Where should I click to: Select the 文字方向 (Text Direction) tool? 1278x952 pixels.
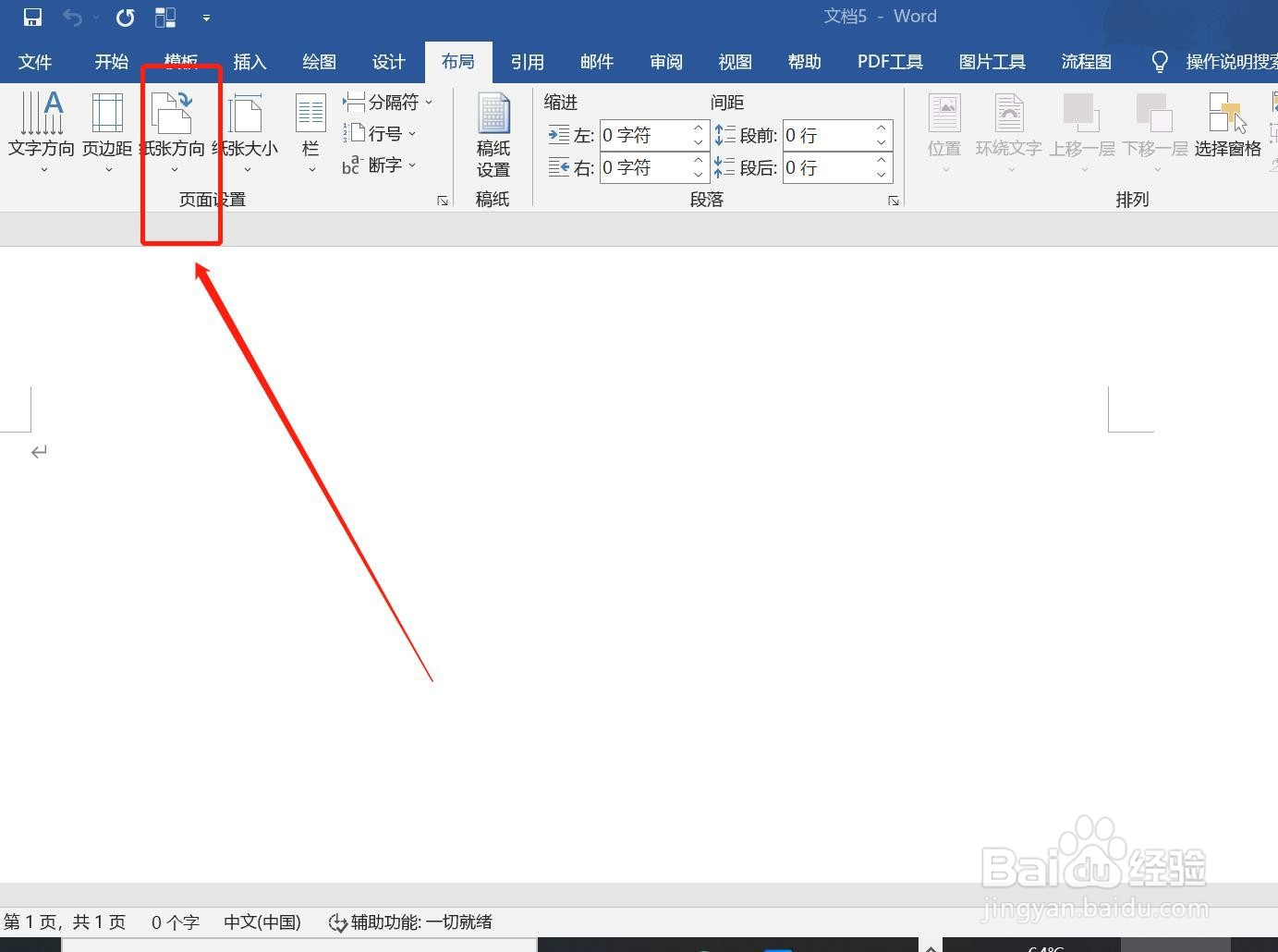coord(41,129)
